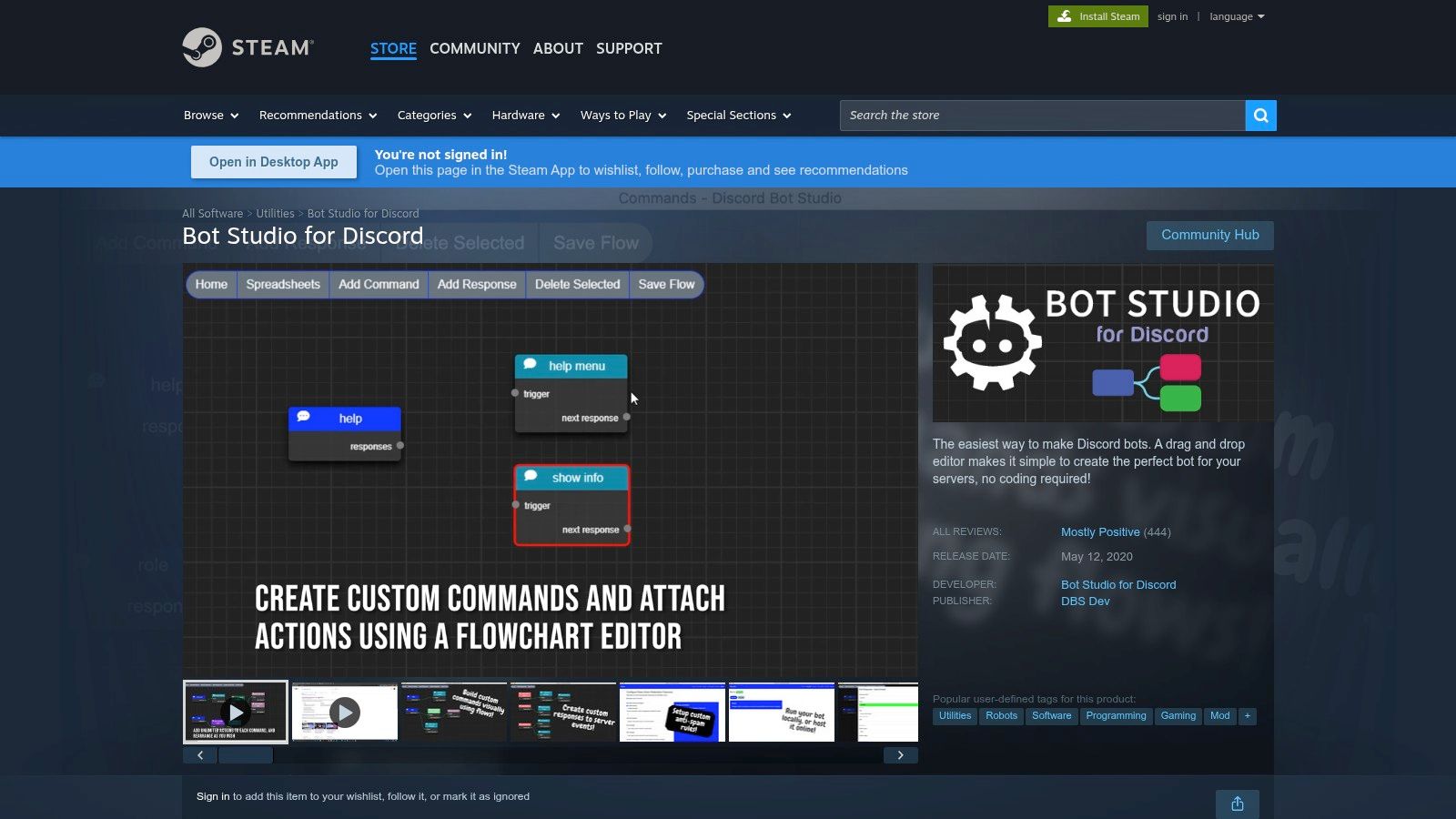Click the carousel next arrow
The image size is (1456, 819).
coord(901,755)
